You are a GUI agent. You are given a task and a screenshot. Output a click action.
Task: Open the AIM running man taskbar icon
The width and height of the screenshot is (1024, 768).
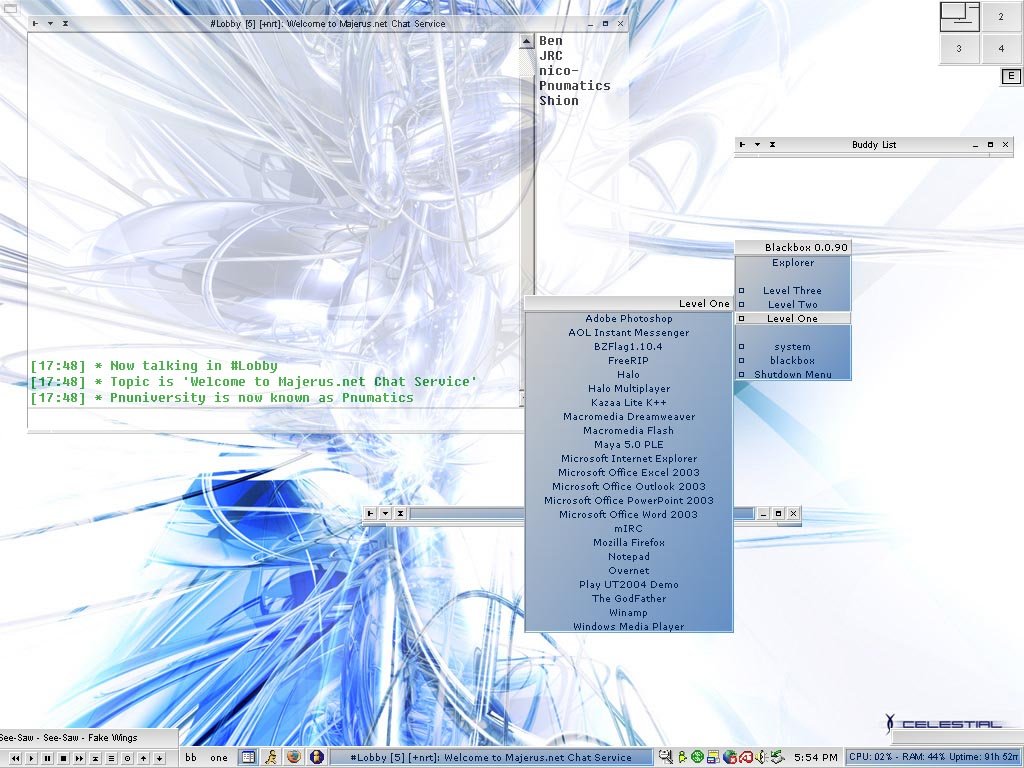point(271,758)
